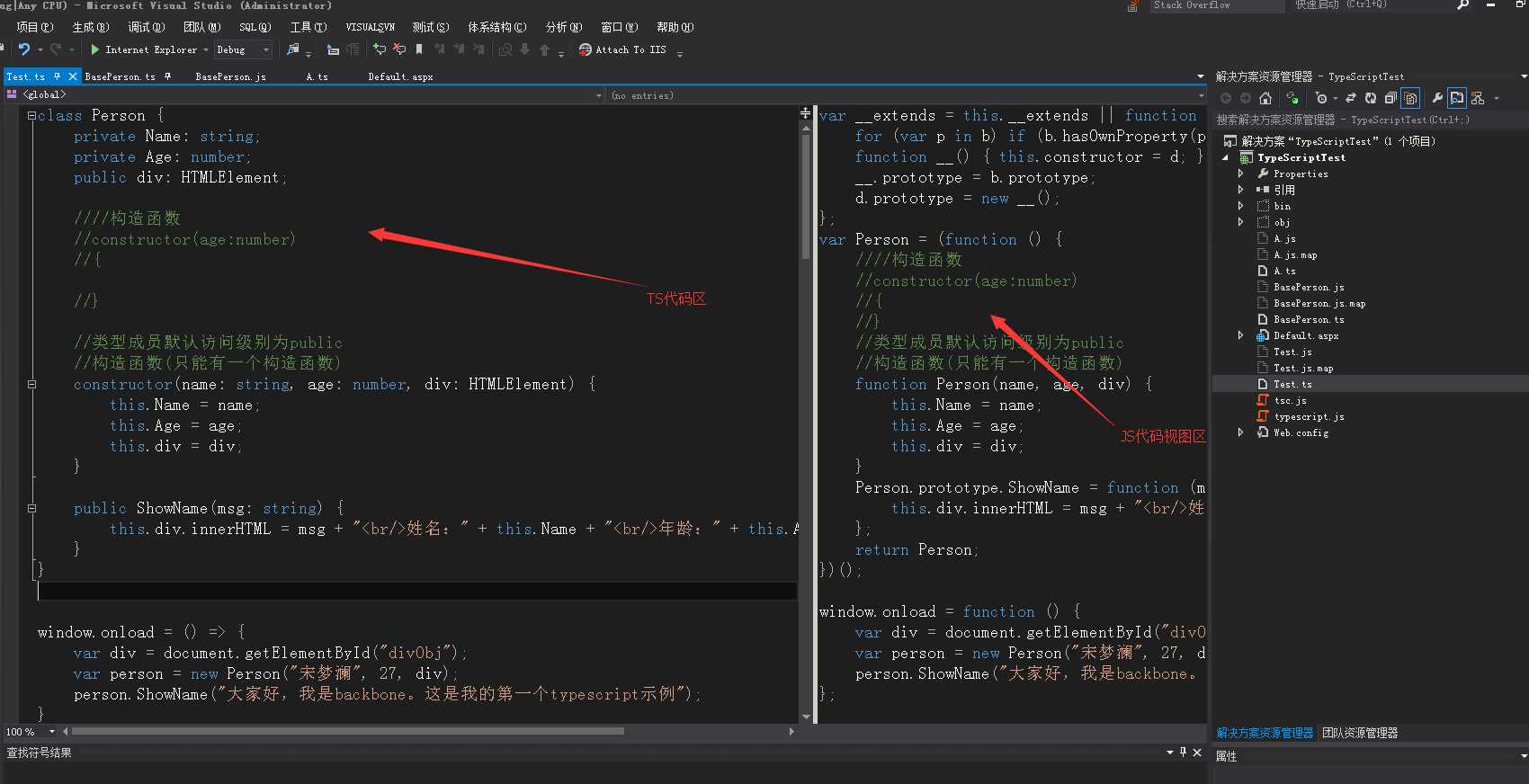Click the Collapse All icon in Solution Explorer
This screenshot has height=784, width=1529.
click(1390, 98)
